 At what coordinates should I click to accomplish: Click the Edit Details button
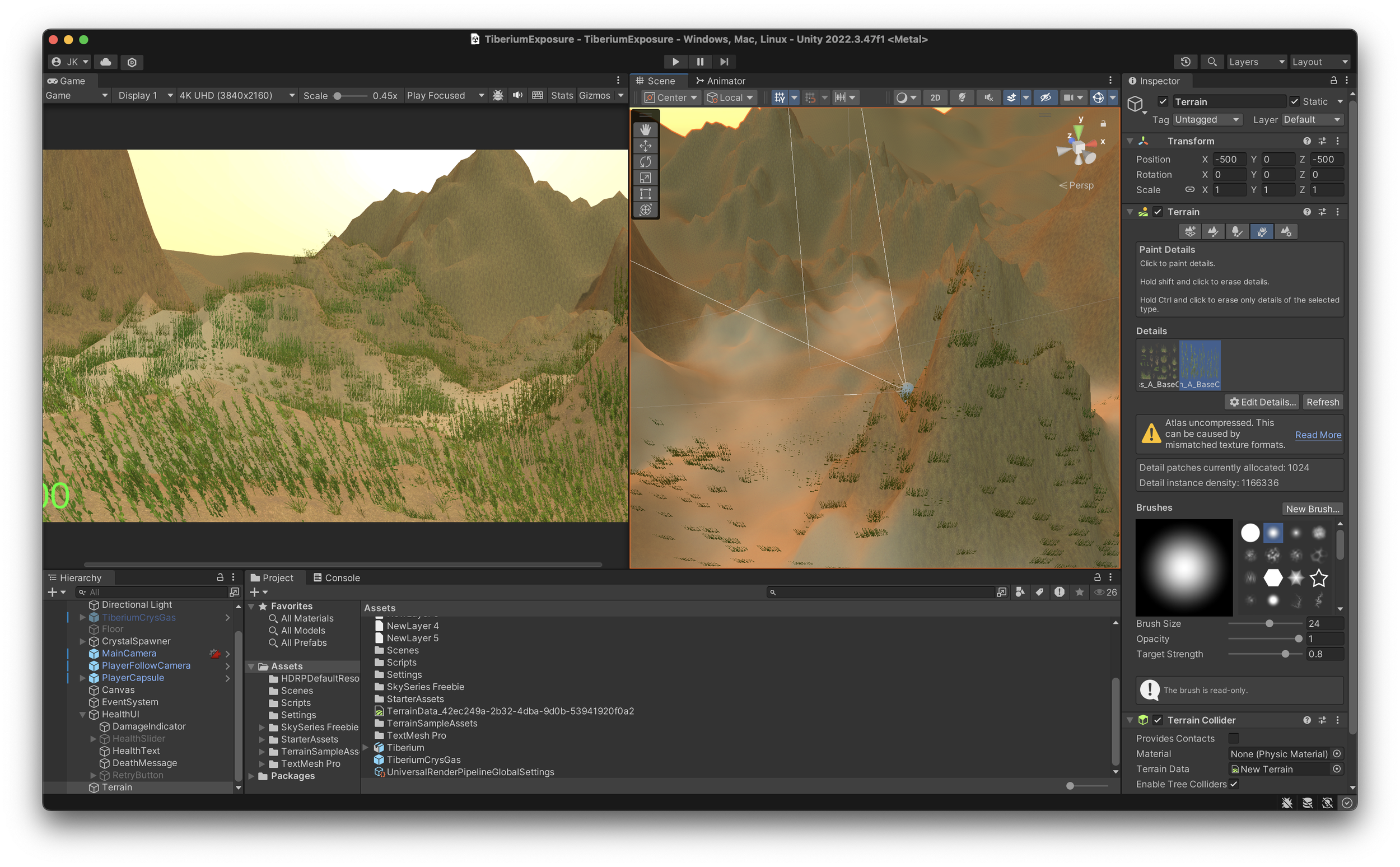pyautogui.click(x=1262, y=402)
